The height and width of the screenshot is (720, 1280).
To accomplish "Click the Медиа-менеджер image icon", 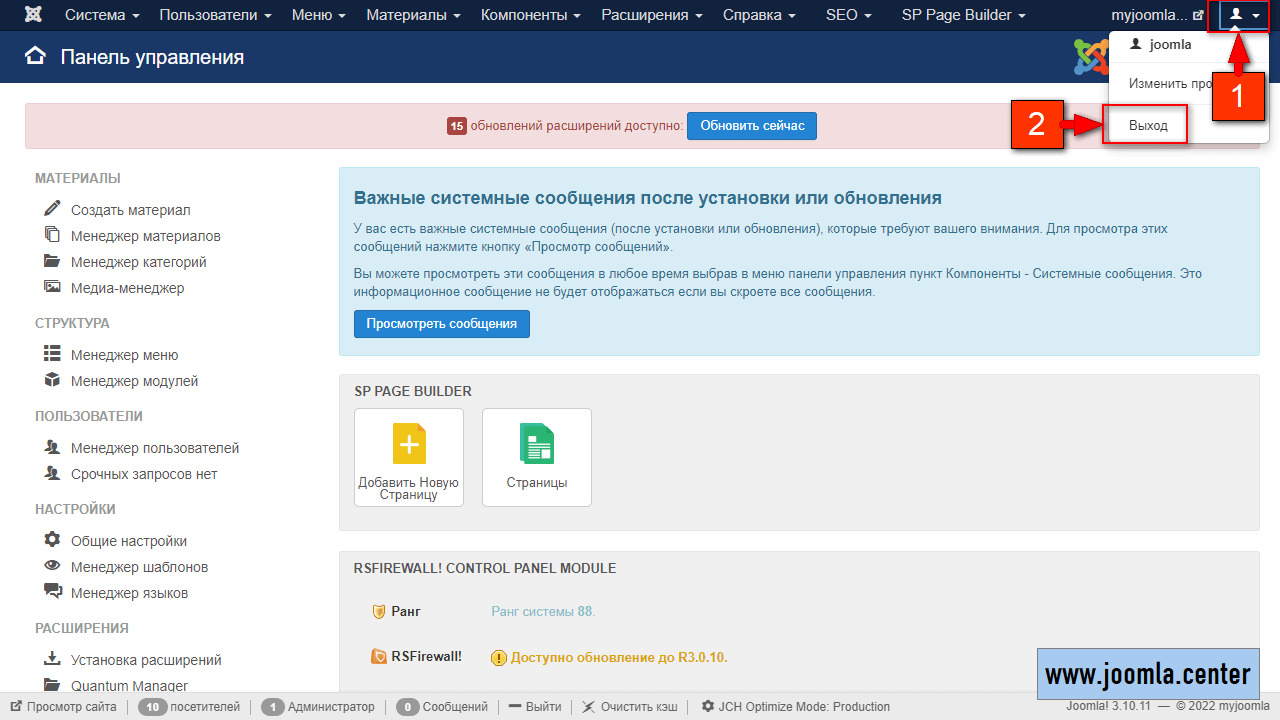I will point(52,287).
